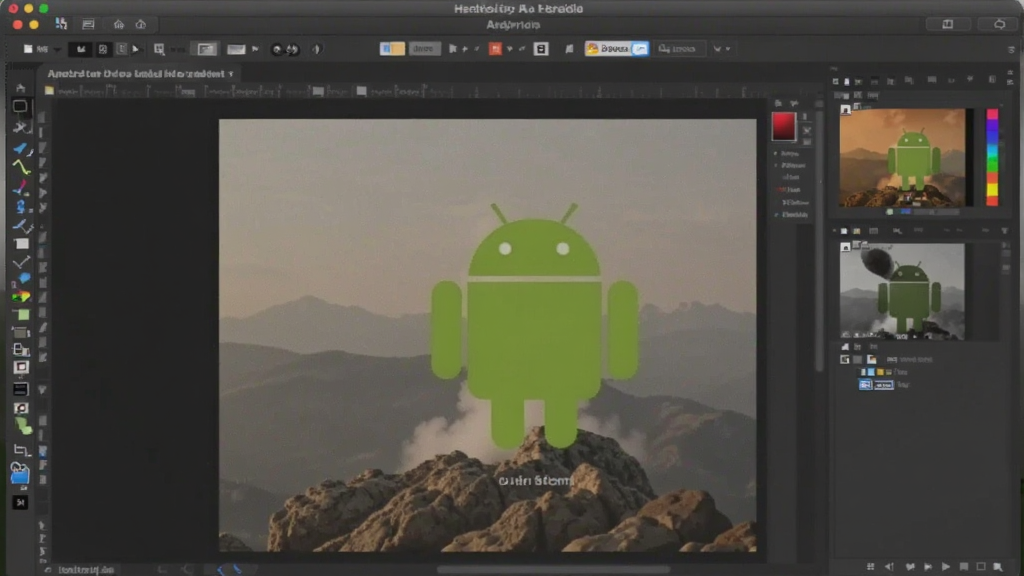Select the white rectangle shape tool
The width and height of the screenshot is (1024, 576).
(x=22, y=244)
